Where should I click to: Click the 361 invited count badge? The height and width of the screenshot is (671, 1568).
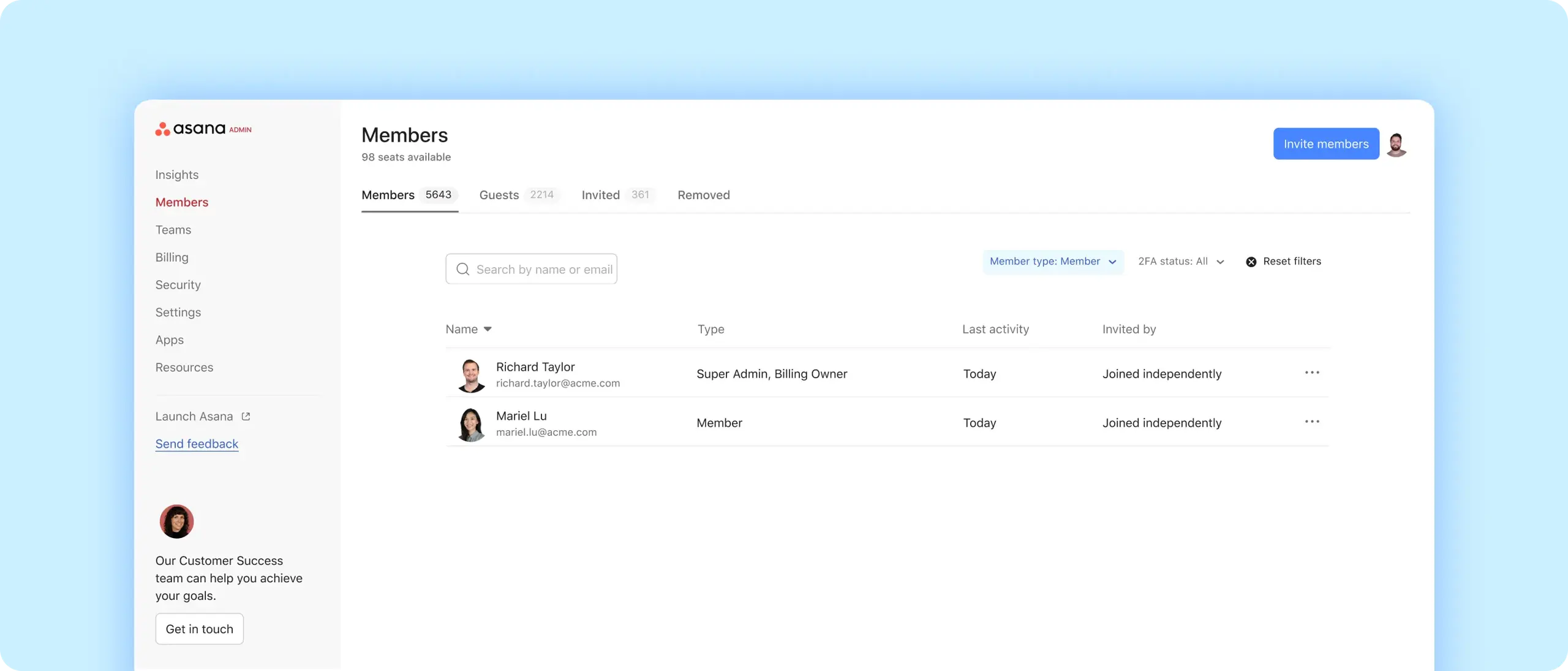(x=640, y=195)
